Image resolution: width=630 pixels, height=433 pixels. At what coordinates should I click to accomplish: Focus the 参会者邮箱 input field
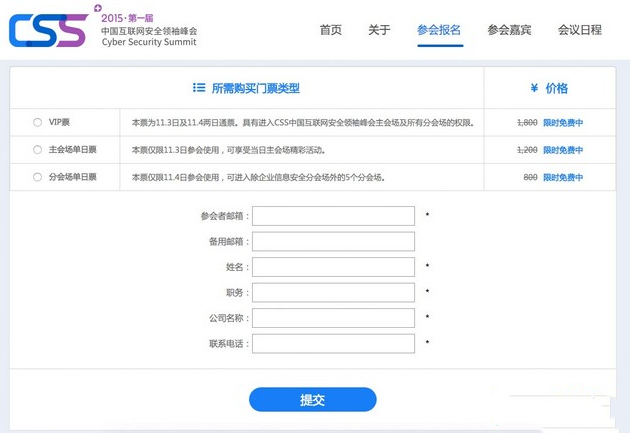coord(333,216)
